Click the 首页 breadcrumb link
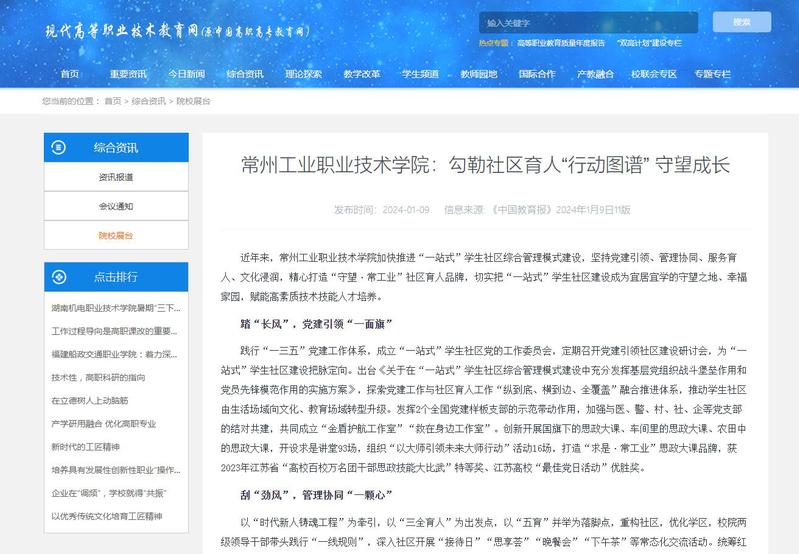 pyautogui.click(x=112, y=101)
